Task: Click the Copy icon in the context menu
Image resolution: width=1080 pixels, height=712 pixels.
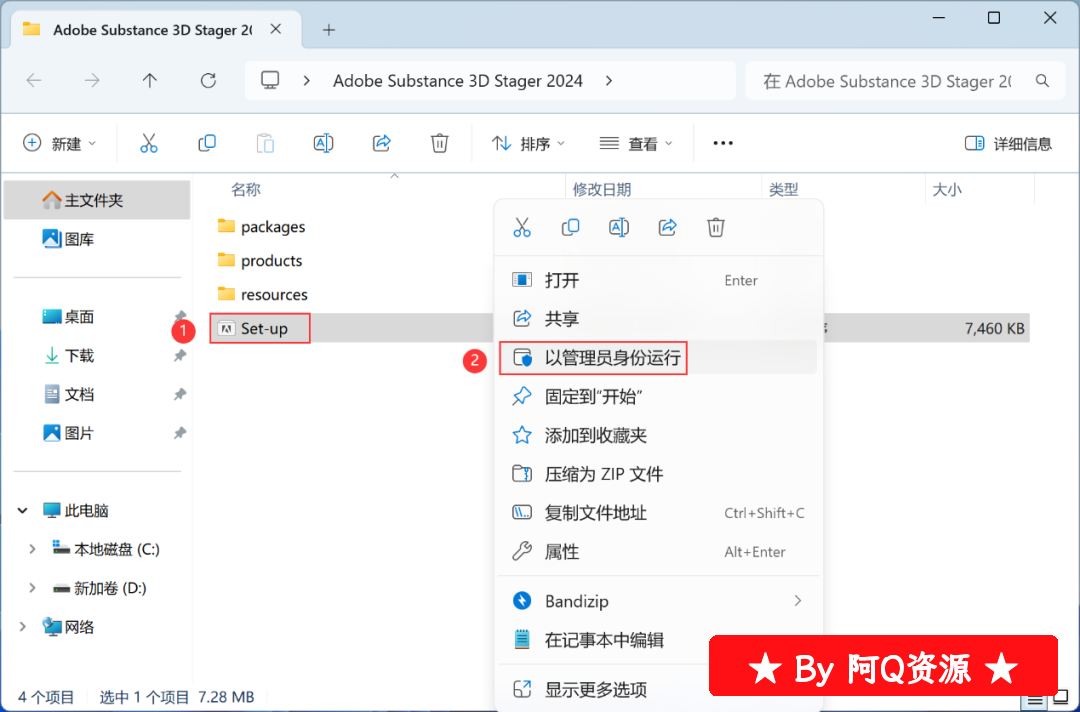Action: tap(570, 227)
